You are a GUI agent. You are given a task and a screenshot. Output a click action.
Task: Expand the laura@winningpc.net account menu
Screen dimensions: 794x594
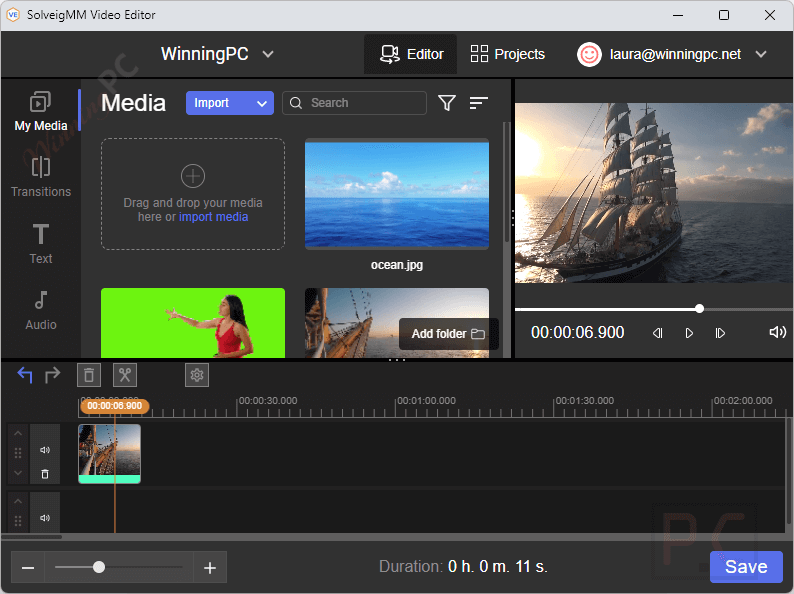tap(761, 54)
